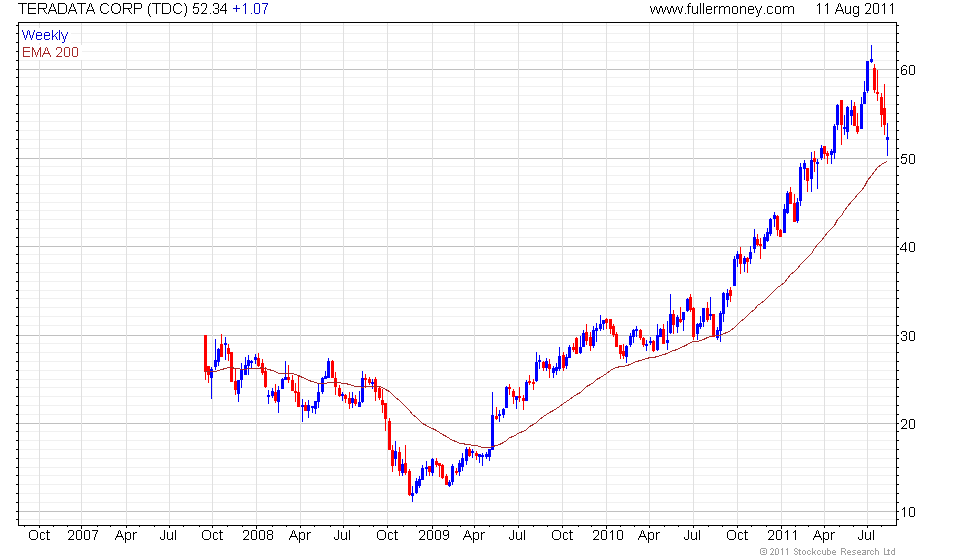
Task: Click the price change +1.07 value
Action: pos(250,9)
